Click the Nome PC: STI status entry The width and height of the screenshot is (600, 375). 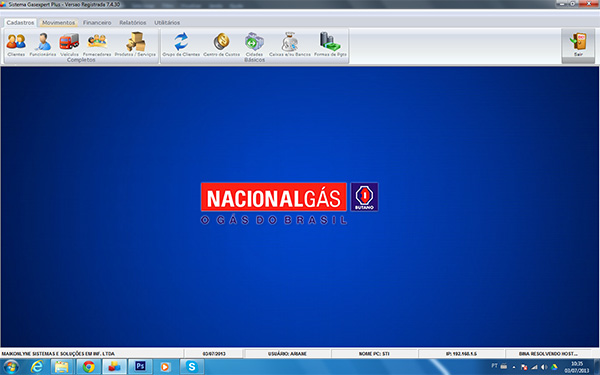click(374, 354)
